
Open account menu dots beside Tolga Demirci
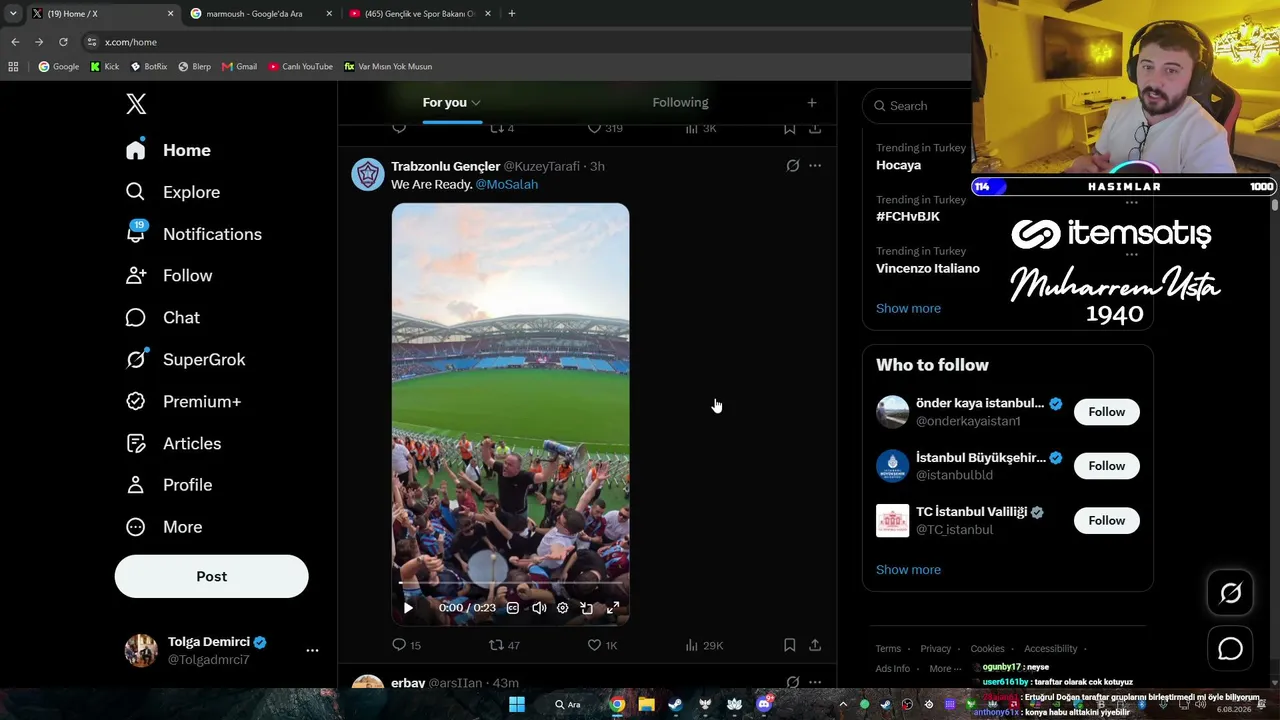(x=312, y=650)
